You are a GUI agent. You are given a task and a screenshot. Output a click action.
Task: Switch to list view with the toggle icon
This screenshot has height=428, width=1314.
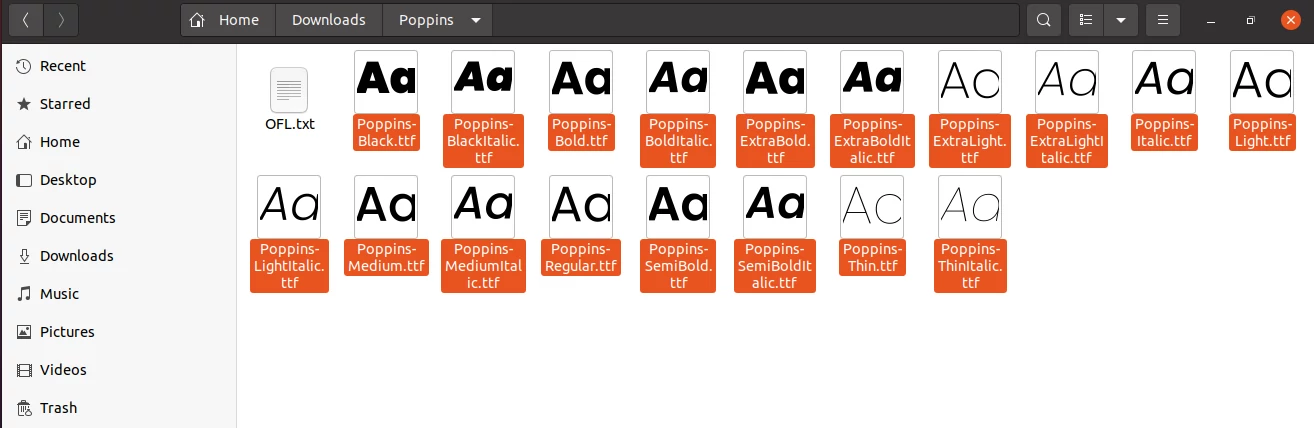click(x=1087, y=20)
